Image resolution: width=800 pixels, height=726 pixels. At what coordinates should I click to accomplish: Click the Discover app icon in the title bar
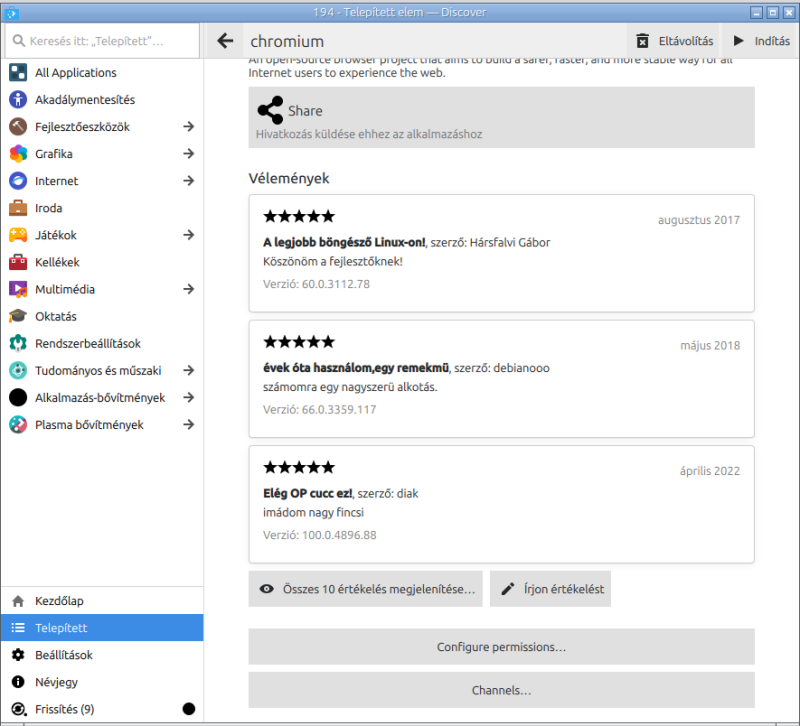pyautogui.click(x=12, y=13)
